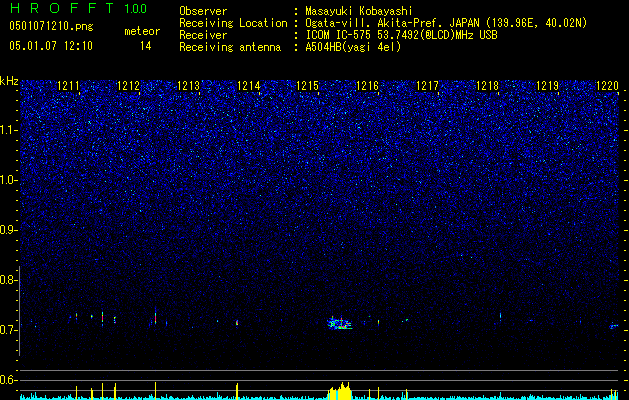The height and width of the screenshot is (400, 629).
Task: Click the wide yellow intensity peak below 1215 echo
Action: [339, 391]
